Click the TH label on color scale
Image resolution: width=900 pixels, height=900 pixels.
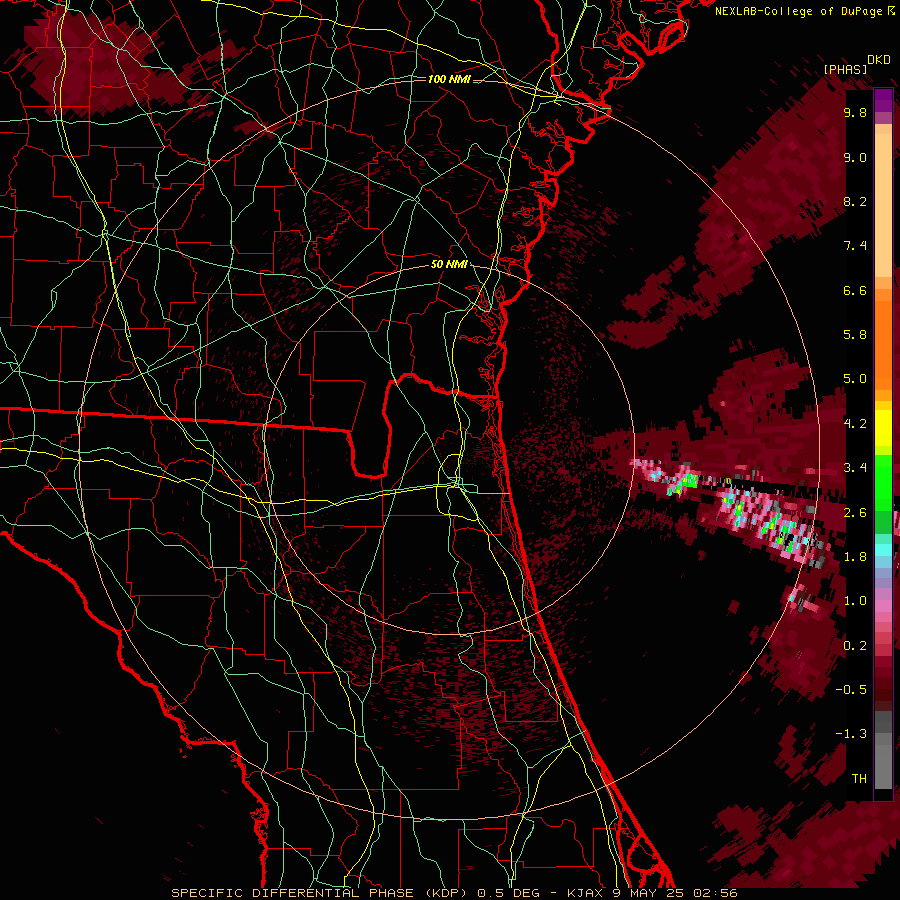(859, 779)
